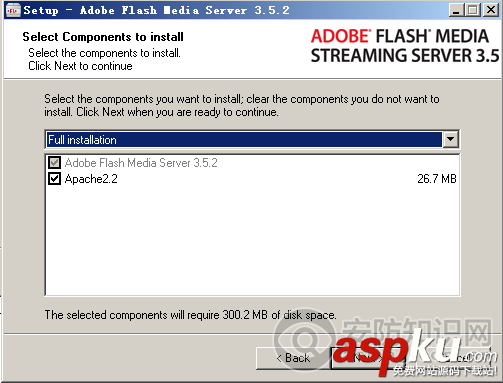Screen dimensions: 503x383
Task: Go to the previous step with Back
Action: click(x=293, y=358)
